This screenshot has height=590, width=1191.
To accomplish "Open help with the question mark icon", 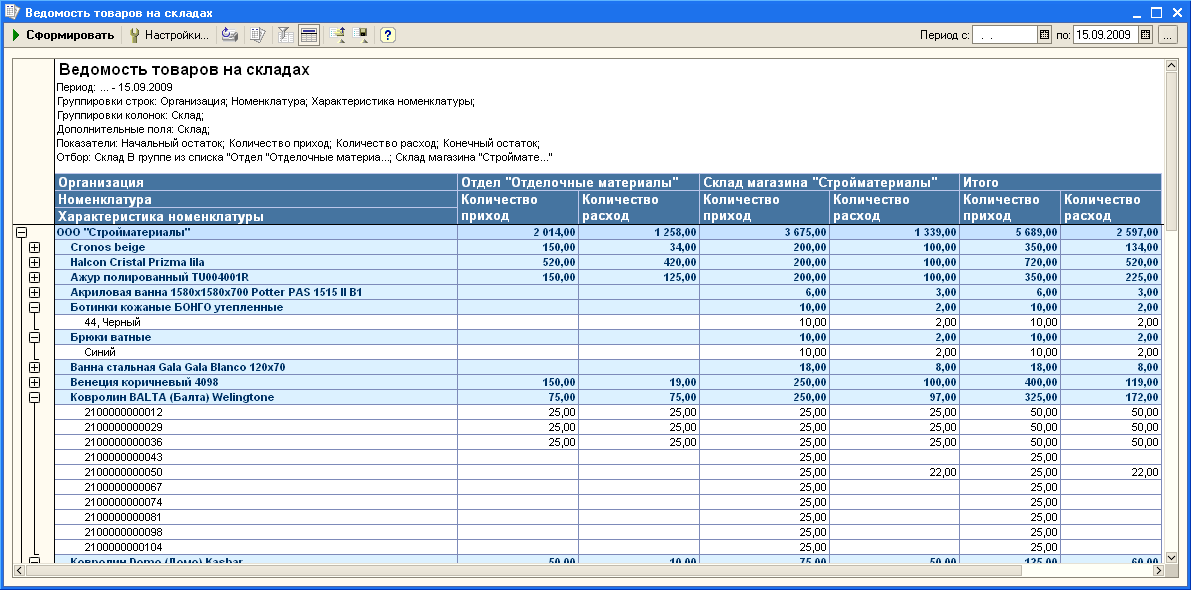I will tap(387, 35).
